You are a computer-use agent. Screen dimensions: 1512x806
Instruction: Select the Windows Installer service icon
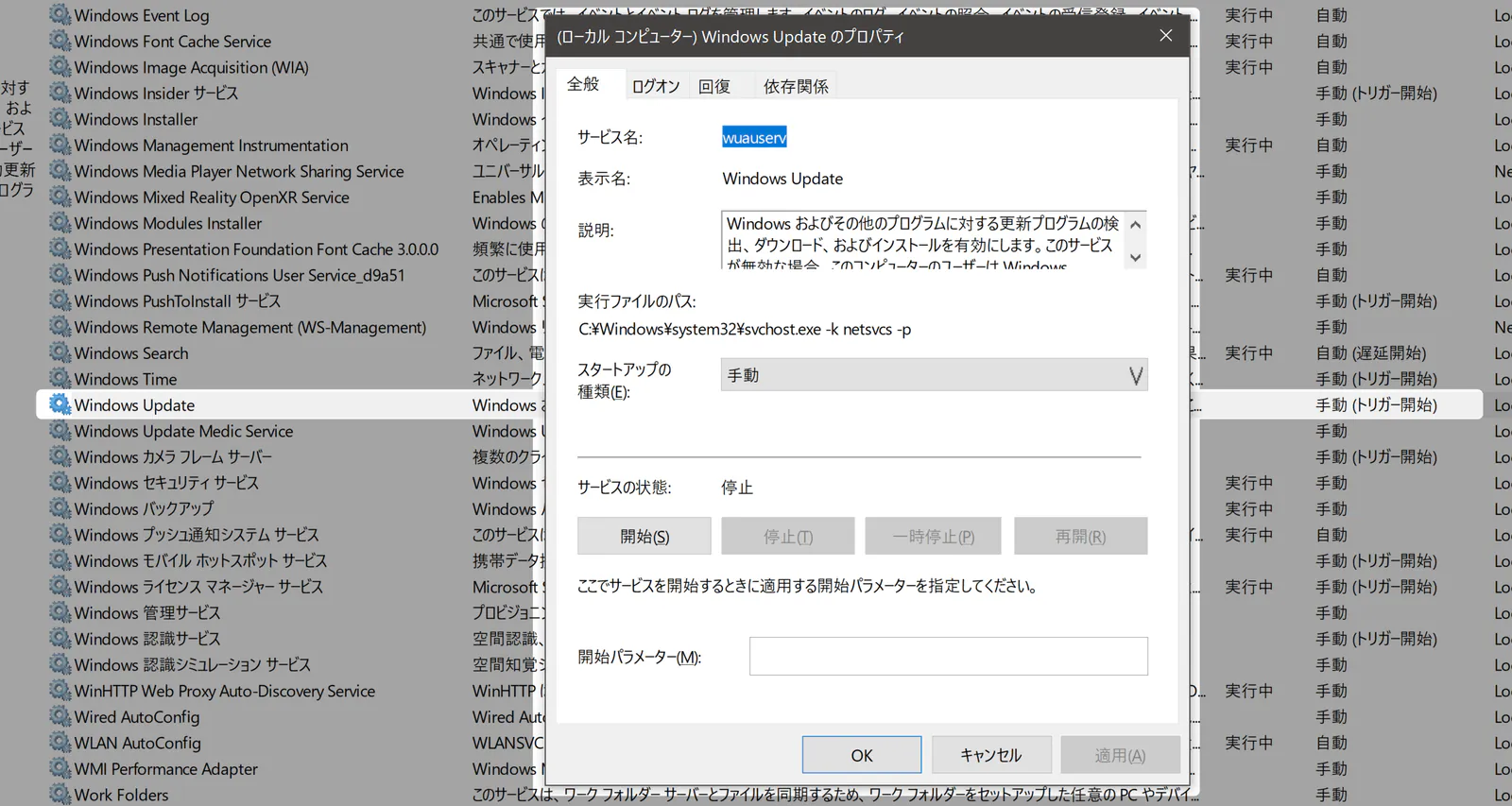tap(60, 119)
